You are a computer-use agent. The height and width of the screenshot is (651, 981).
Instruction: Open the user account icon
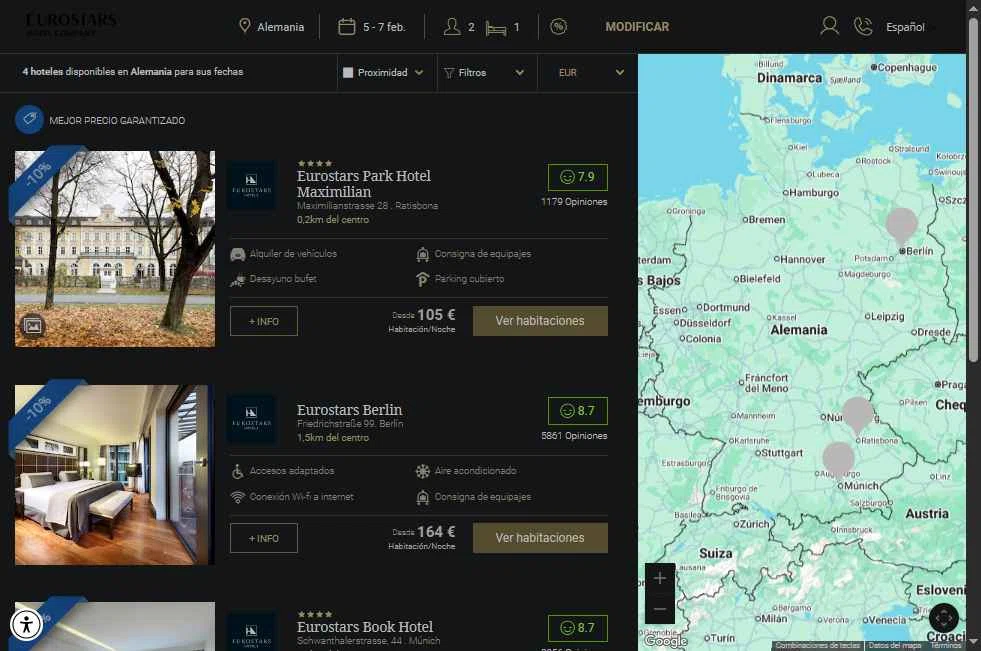(829, 26)
